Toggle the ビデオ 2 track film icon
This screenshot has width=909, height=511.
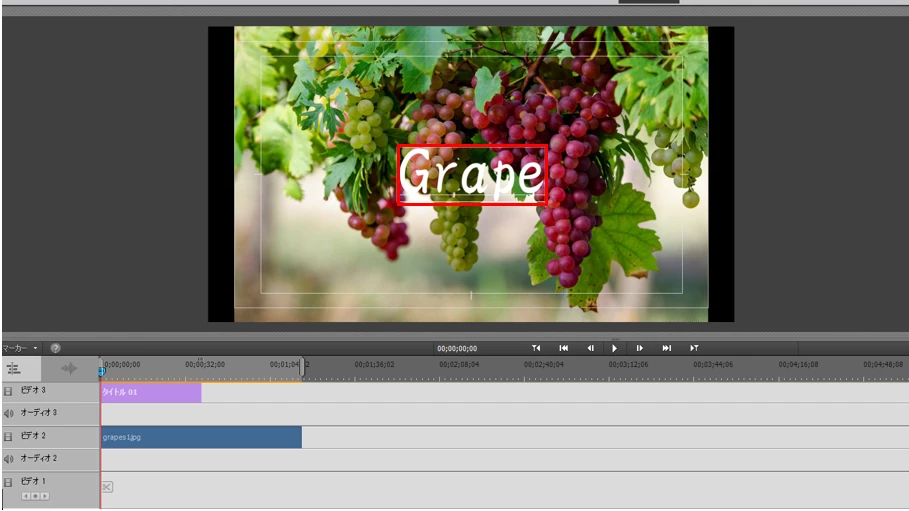click(x=8, y=436)
